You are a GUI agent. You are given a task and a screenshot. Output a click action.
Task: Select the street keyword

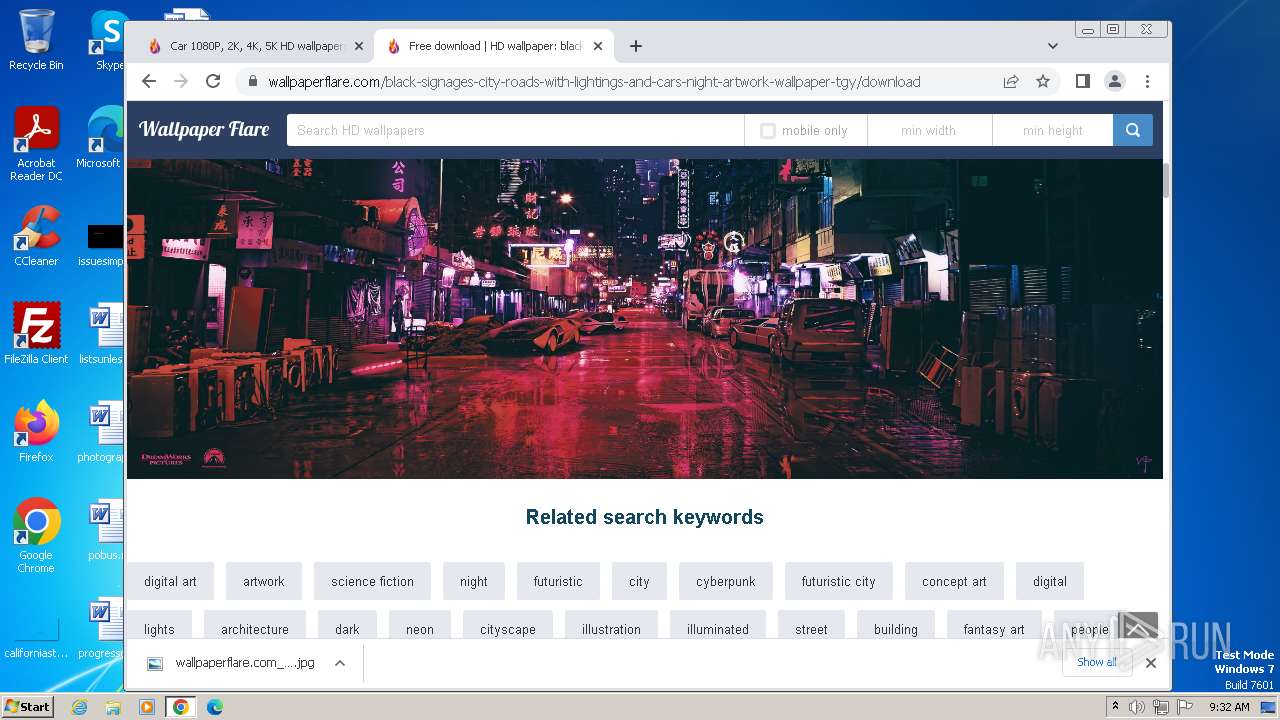point(811,627)
